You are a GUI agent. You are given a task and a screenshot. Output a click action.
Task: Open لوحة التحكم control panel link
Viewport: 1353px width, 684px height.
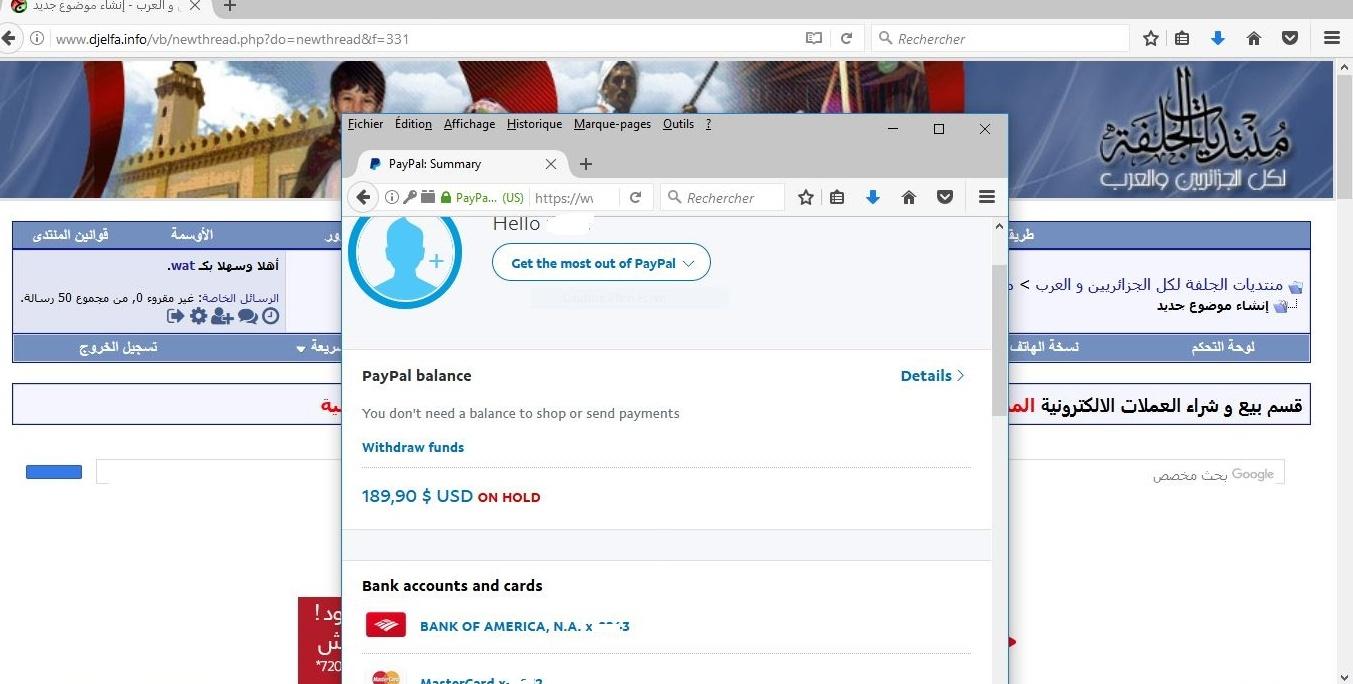[x=1223, y=347]
